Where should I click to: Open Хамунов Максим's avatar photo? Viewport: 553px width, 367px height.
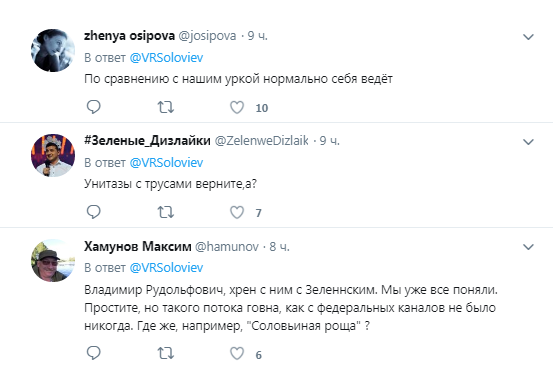53,261
